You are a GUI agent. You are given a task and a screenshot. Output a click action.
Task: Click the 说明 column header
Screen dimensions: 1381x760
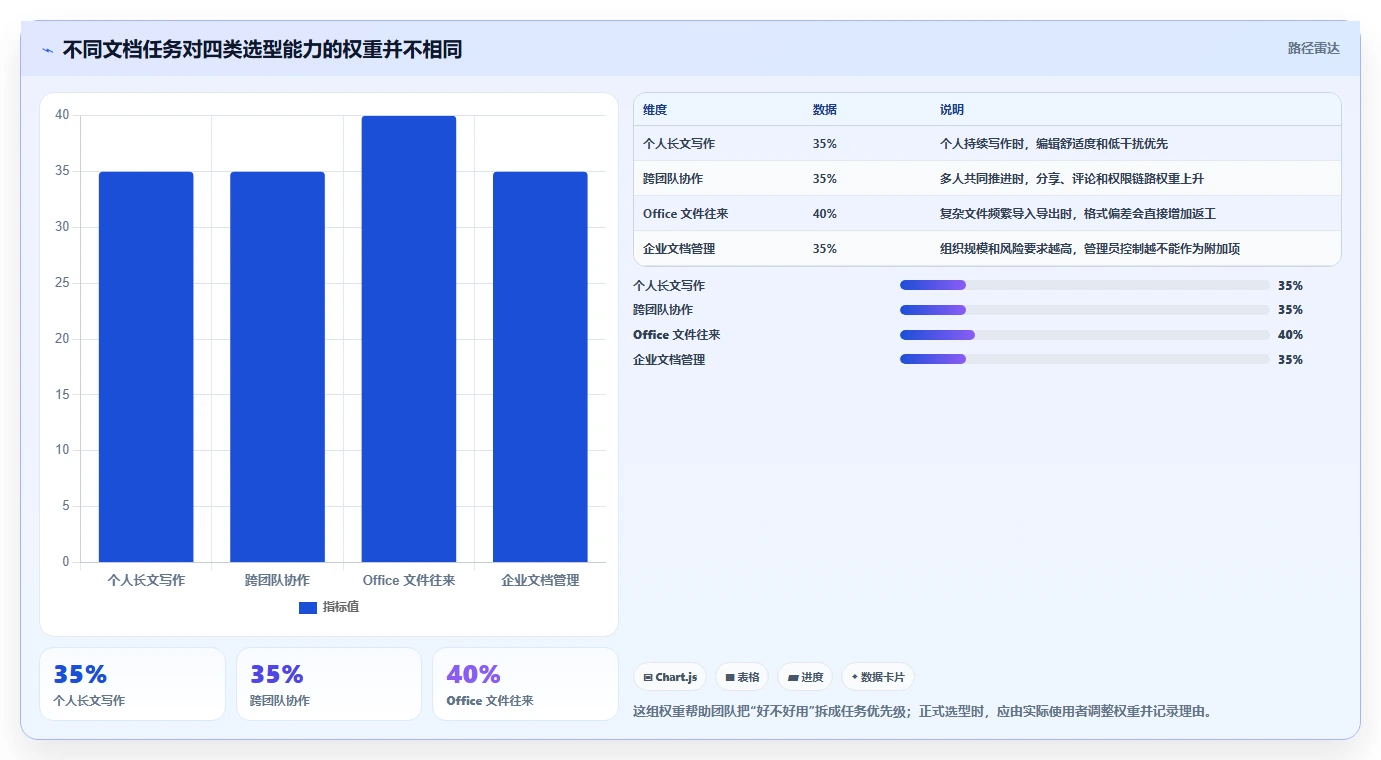point(952,110)
